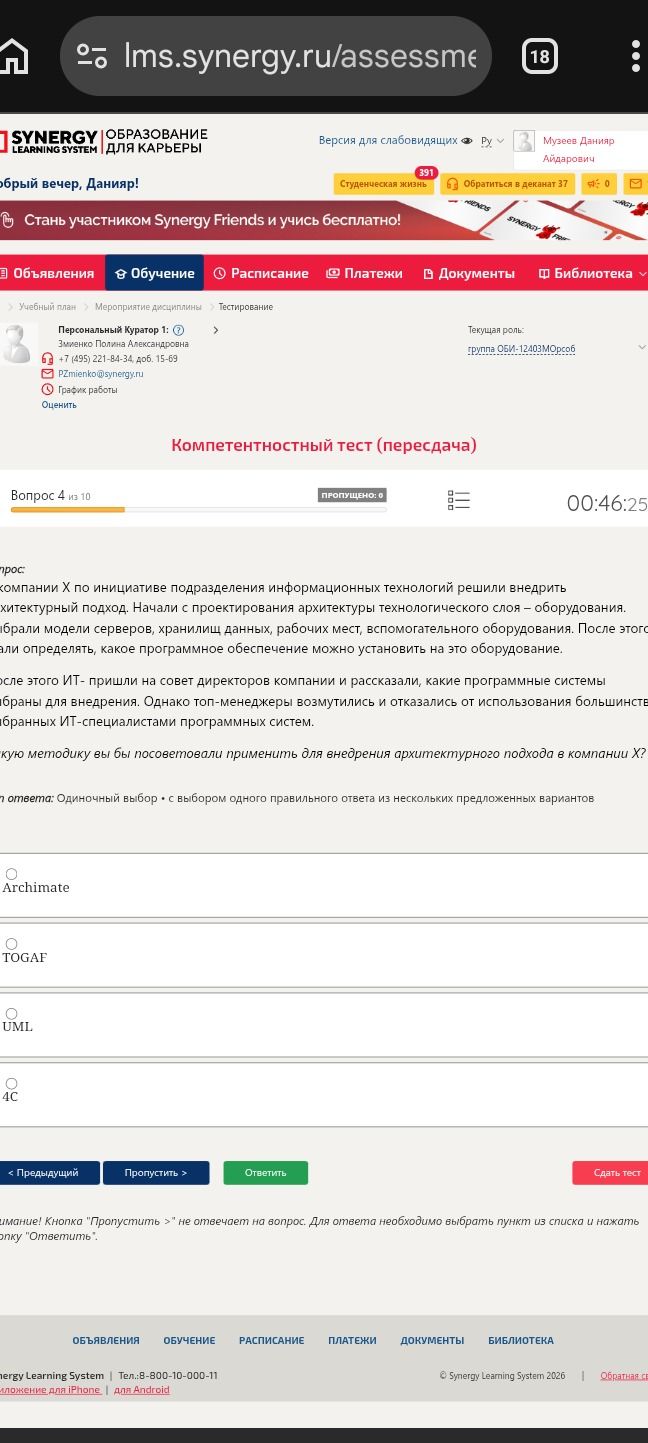Click the curator info question mark icon
Viewport: 648px width, 1443px height.
click(x=178, y=330)
